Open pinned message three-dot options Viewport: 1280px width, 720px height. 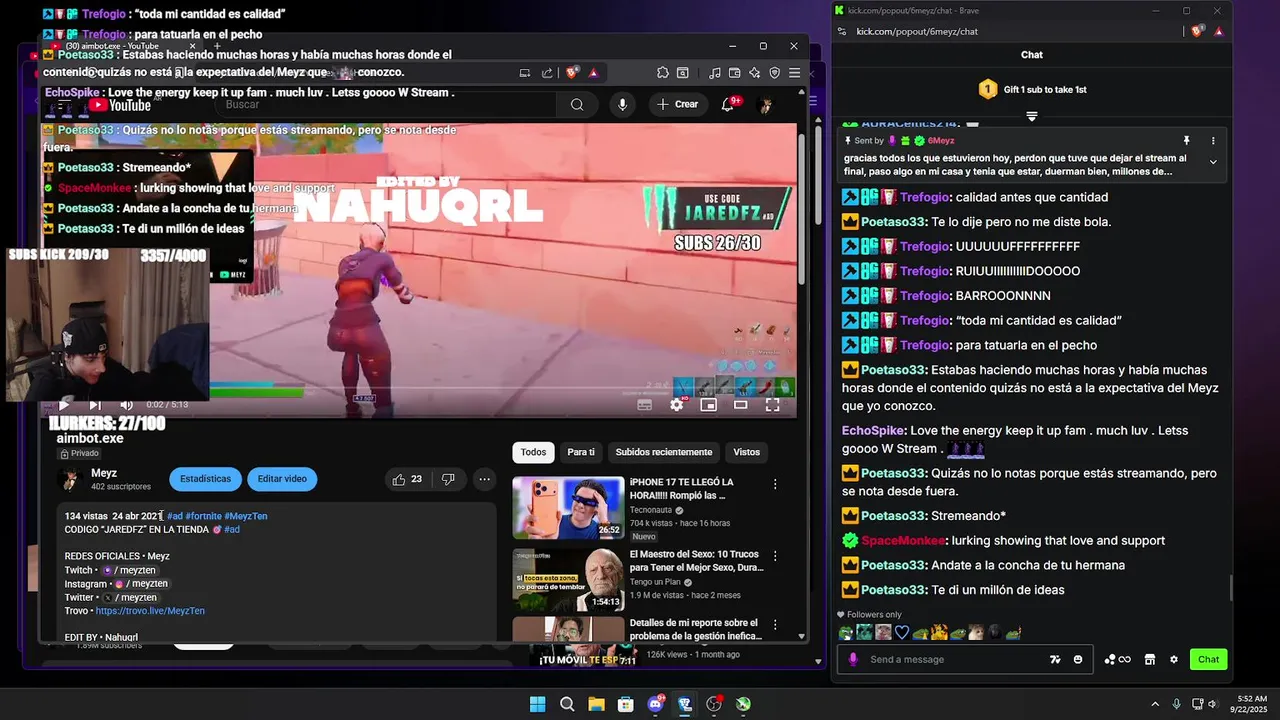pos(1213,141)
